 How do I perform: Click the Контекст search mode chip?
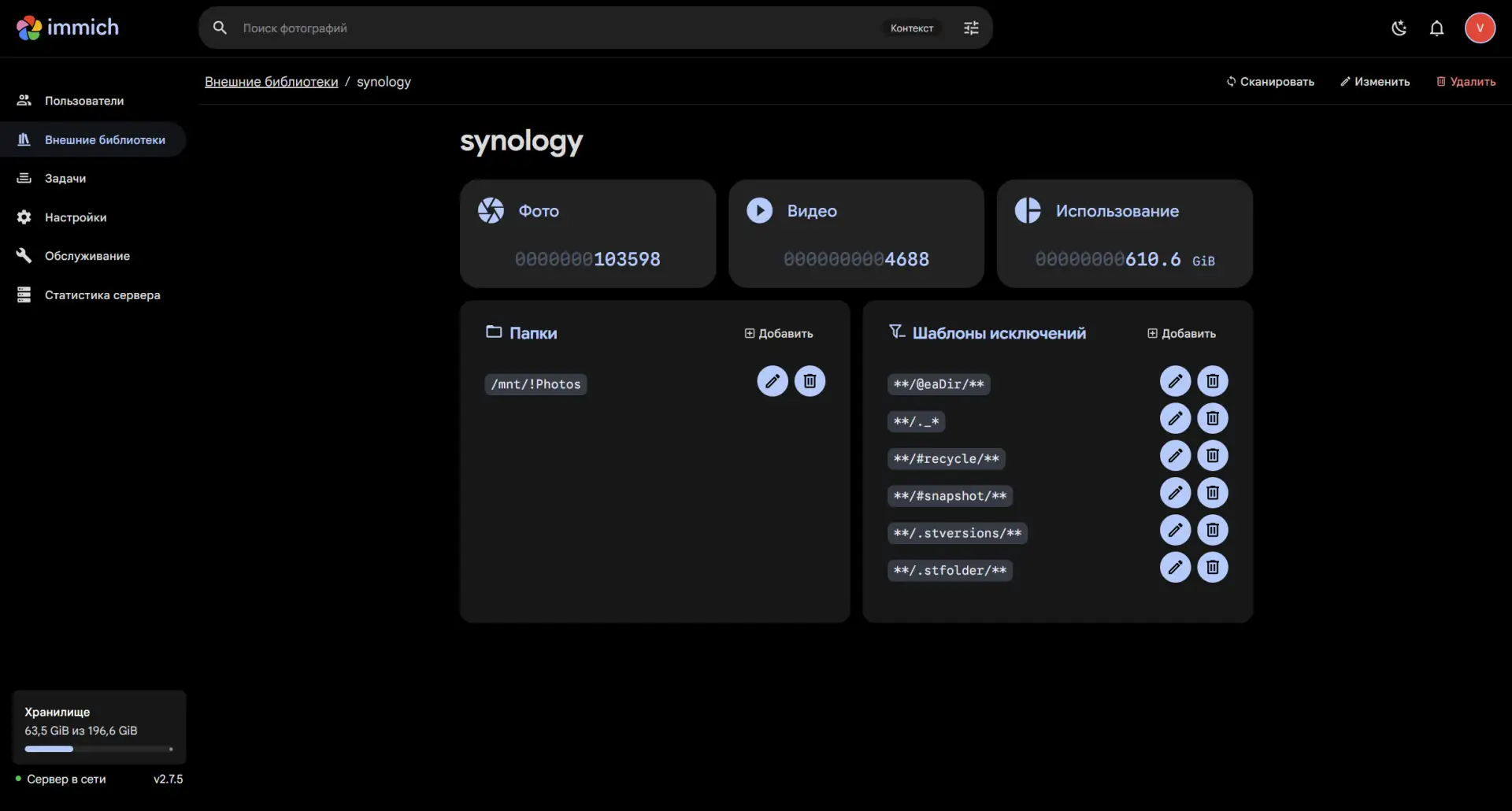coord(912,28)
